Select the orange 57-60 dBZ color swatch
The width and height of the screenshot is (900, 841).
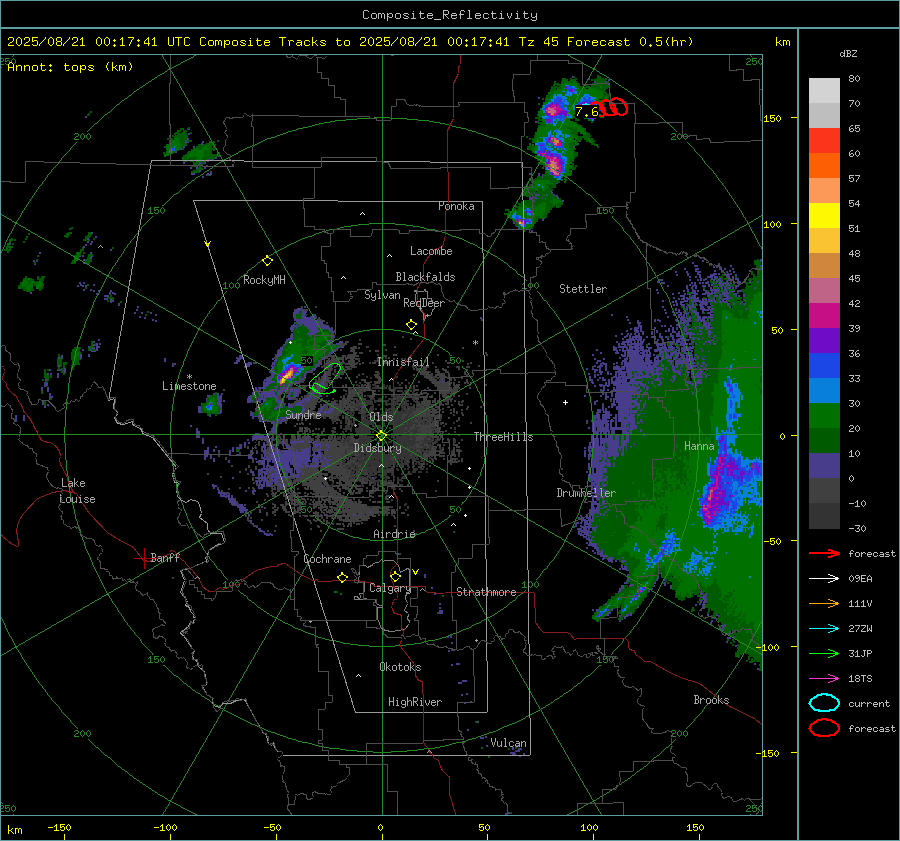pos(824,165)
